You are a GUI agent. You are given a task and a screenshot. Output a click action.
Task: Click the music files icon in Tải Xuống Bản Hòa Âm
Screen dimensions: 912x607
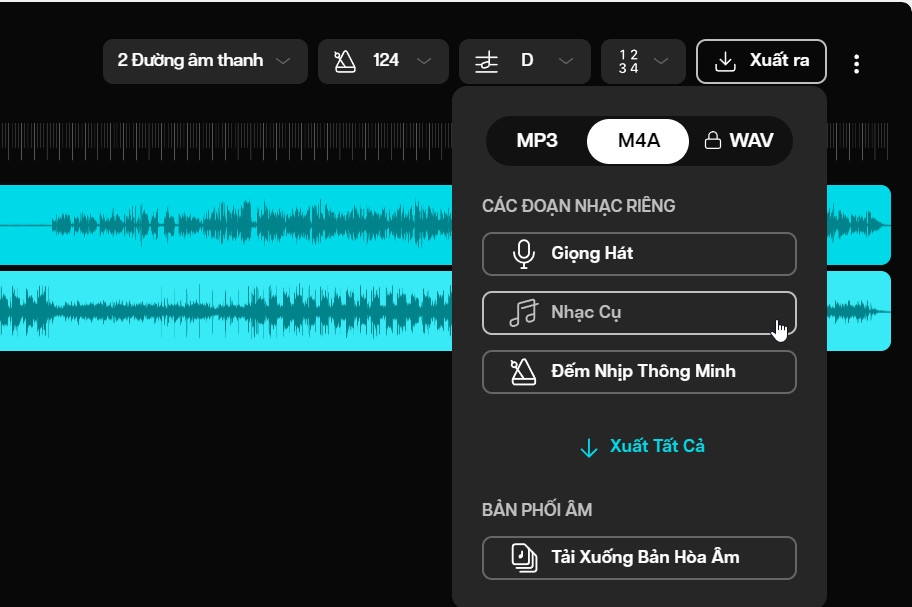point(524,558)
